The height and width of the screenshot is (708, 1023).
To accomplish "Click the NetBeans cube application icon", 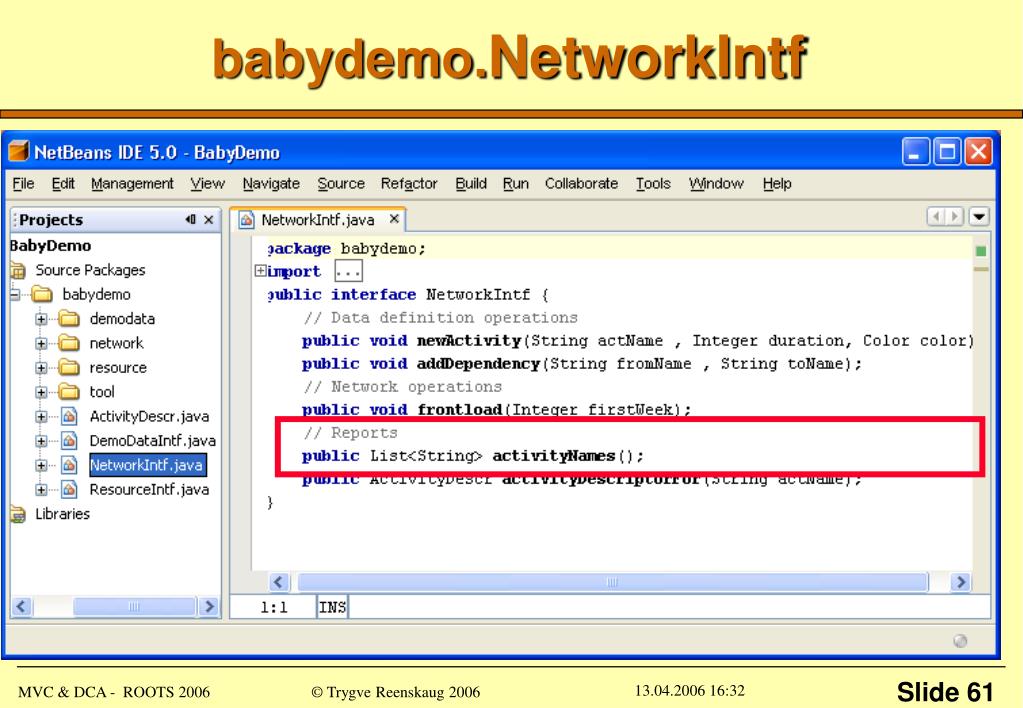I will (18, 151).
